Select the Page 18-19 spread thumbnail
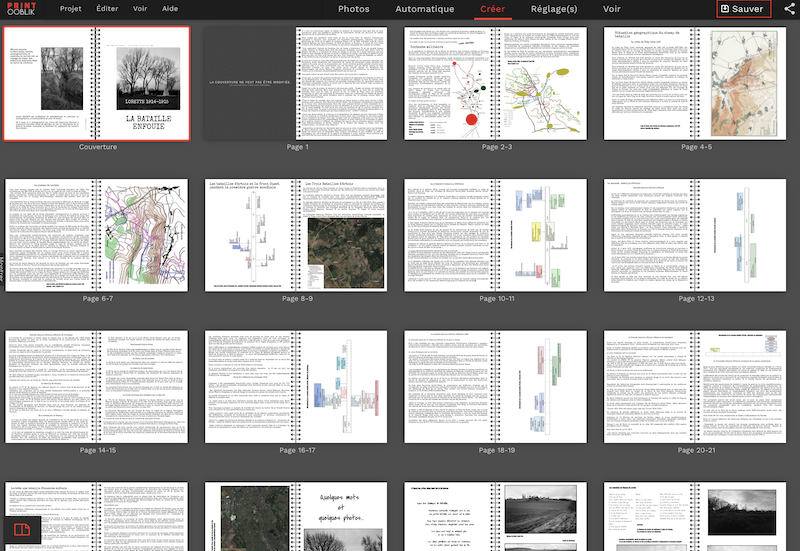This screenshot has height=551, width=800. (495, 387)
